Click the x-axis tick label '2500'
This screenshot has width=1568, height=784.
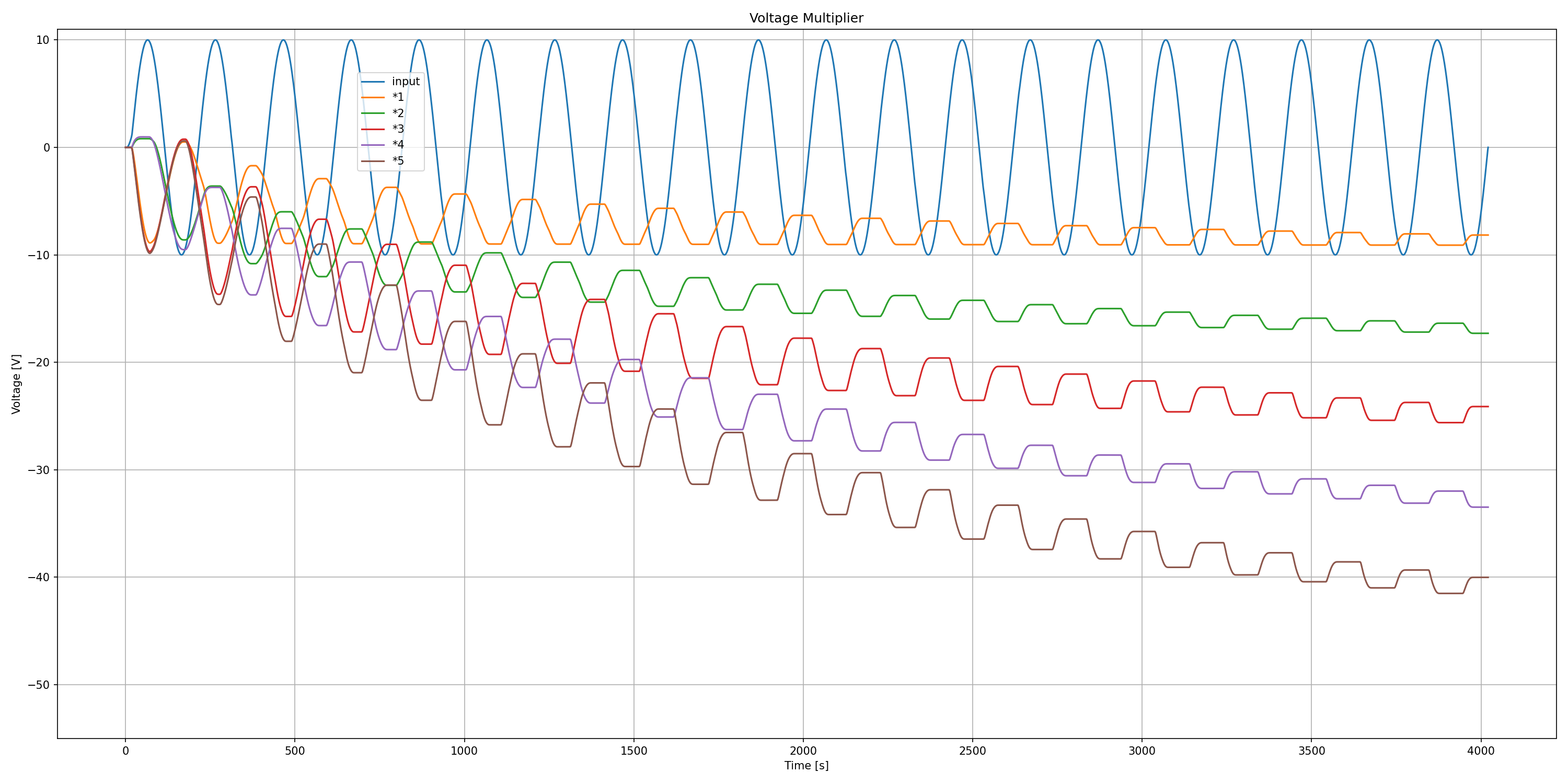pos(972,751)
